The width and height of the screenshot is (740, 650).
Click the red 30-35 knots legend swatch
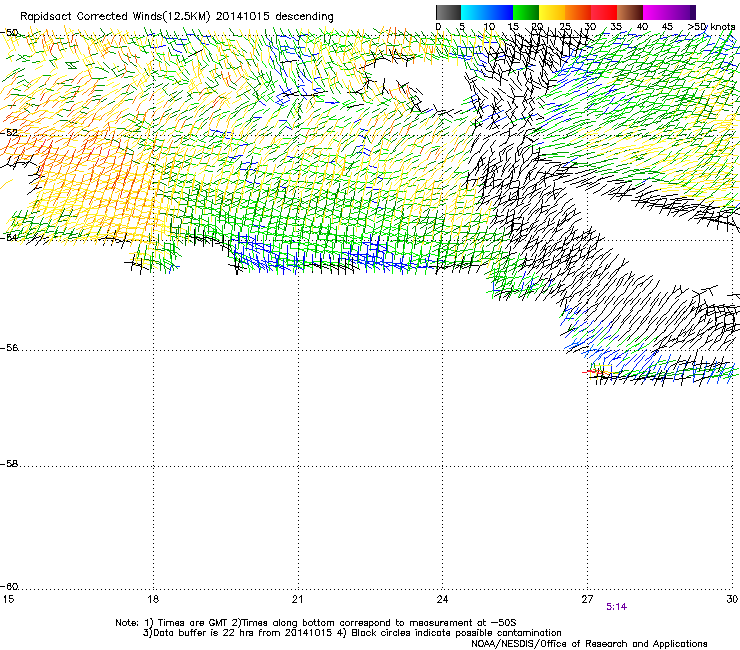604,12
